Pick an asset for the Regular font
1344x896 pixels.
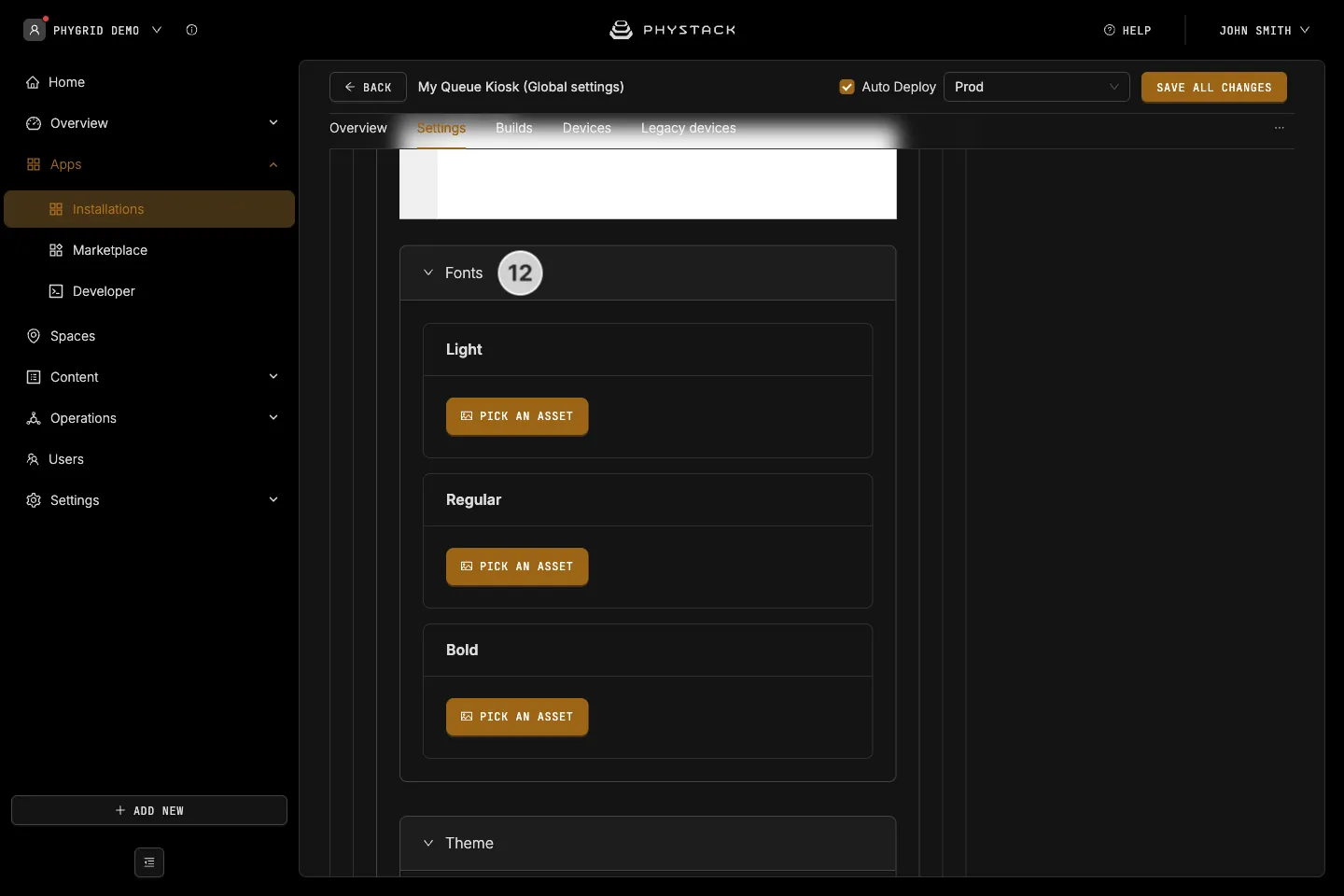(x=517, y=567)
